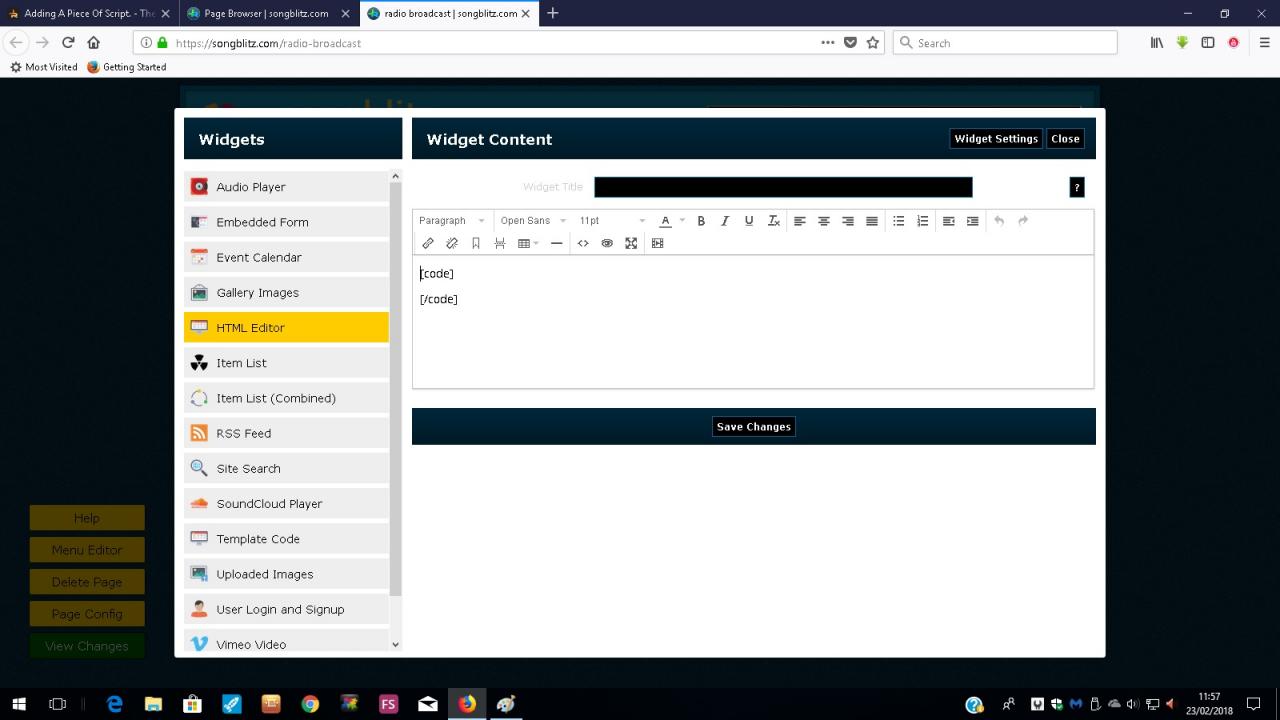This screenshot has width=1280, height=720.
Task: Select the SoundCloud Player widget
Action: coord(286,504)
